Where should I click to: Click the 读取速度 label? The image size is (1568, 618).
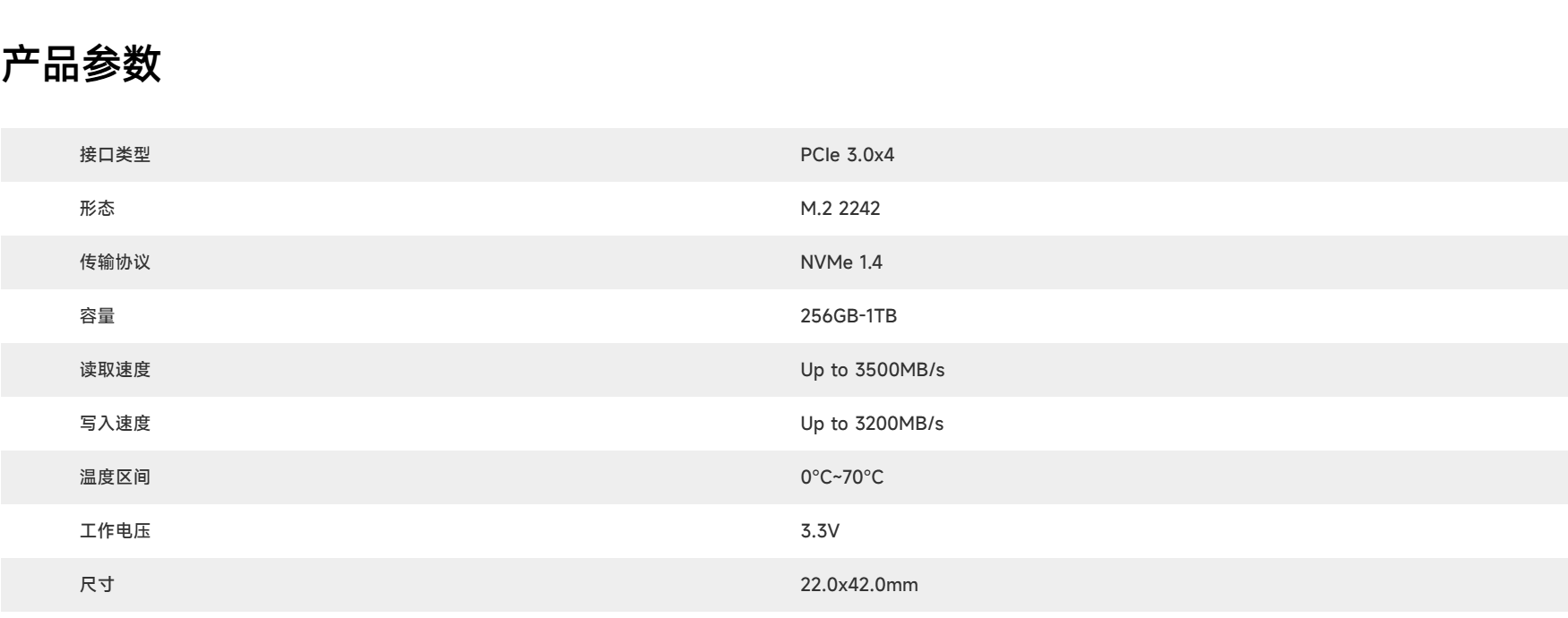[115, 370]
